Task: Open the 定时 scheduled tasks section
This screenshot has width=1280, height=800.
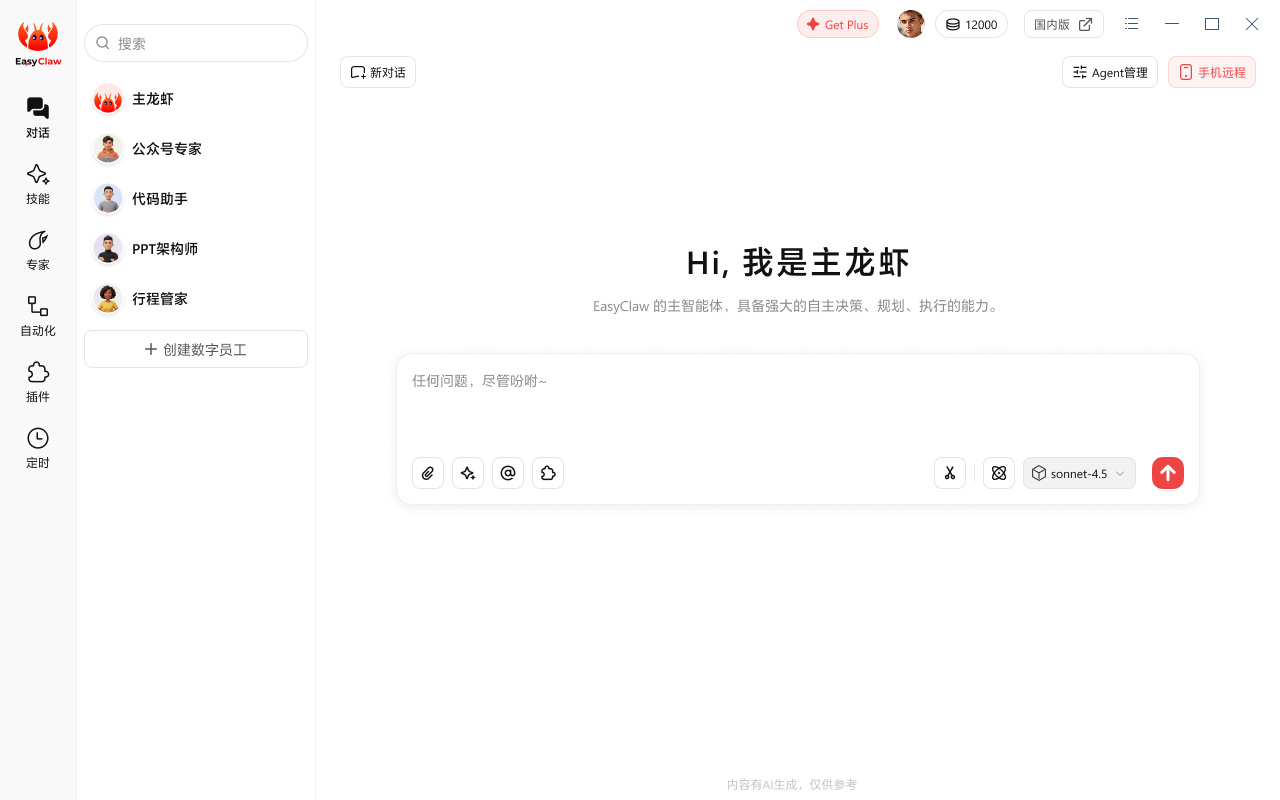Action: point(38,448)
